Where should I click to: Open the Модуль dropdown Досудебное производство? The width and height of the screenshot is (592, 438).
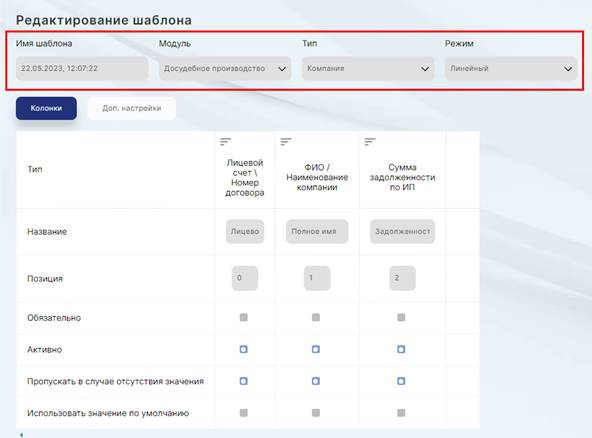[225, 68]
